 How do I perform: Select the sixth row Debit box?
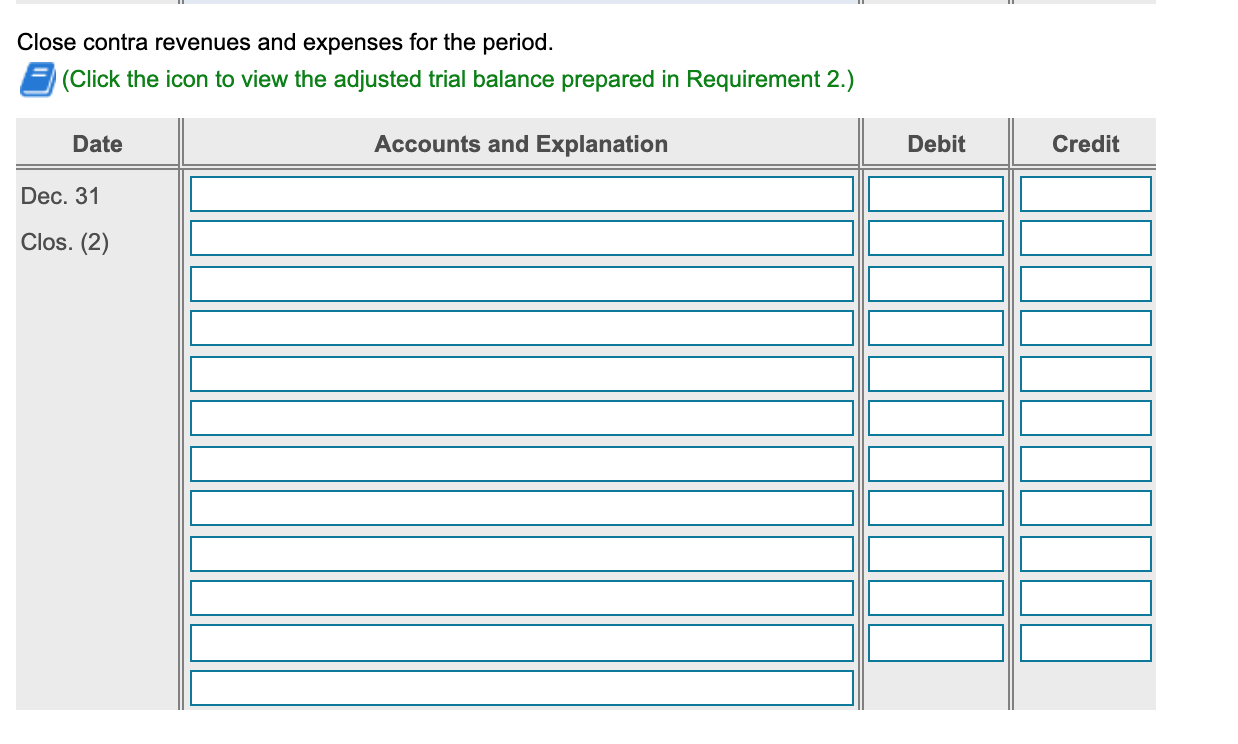[x=936, y=417]
